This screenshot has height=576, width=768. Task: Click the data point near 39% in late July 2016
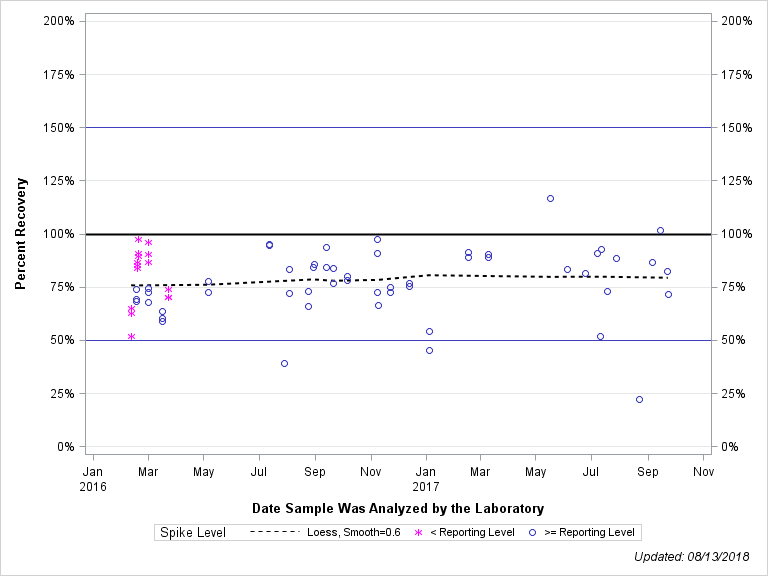coord(285,363)
